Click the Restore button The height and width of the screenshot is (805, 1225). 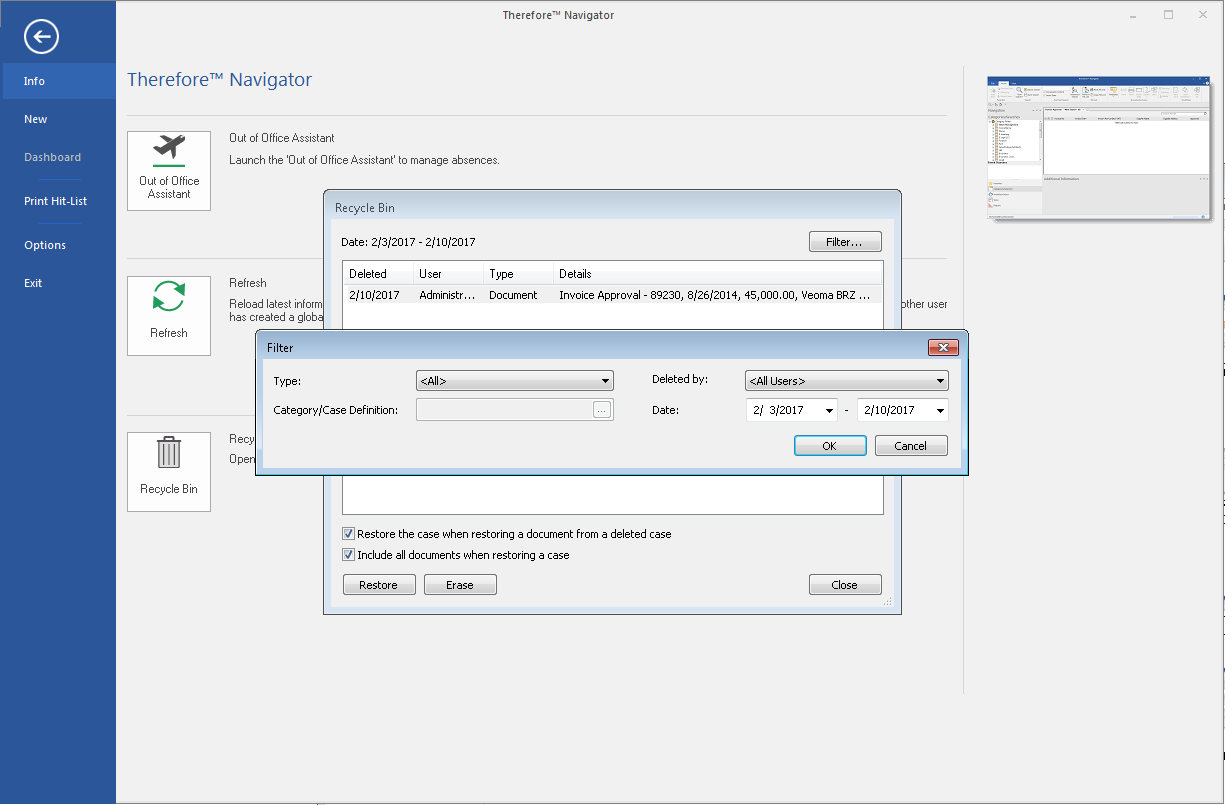(x=379, y=584)
